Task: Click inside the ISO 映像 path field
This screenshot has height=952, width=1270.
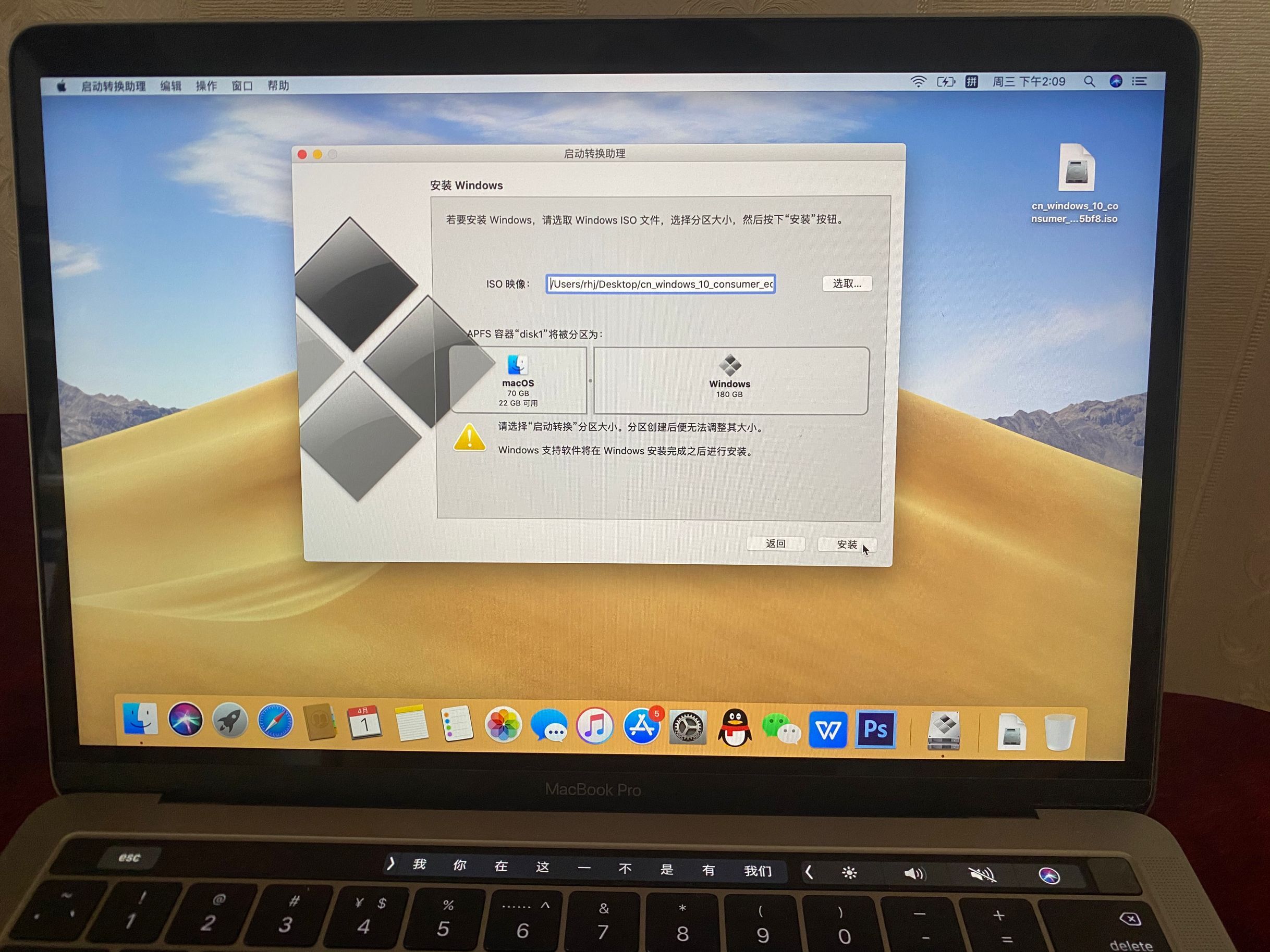Action: coord(660,284)
